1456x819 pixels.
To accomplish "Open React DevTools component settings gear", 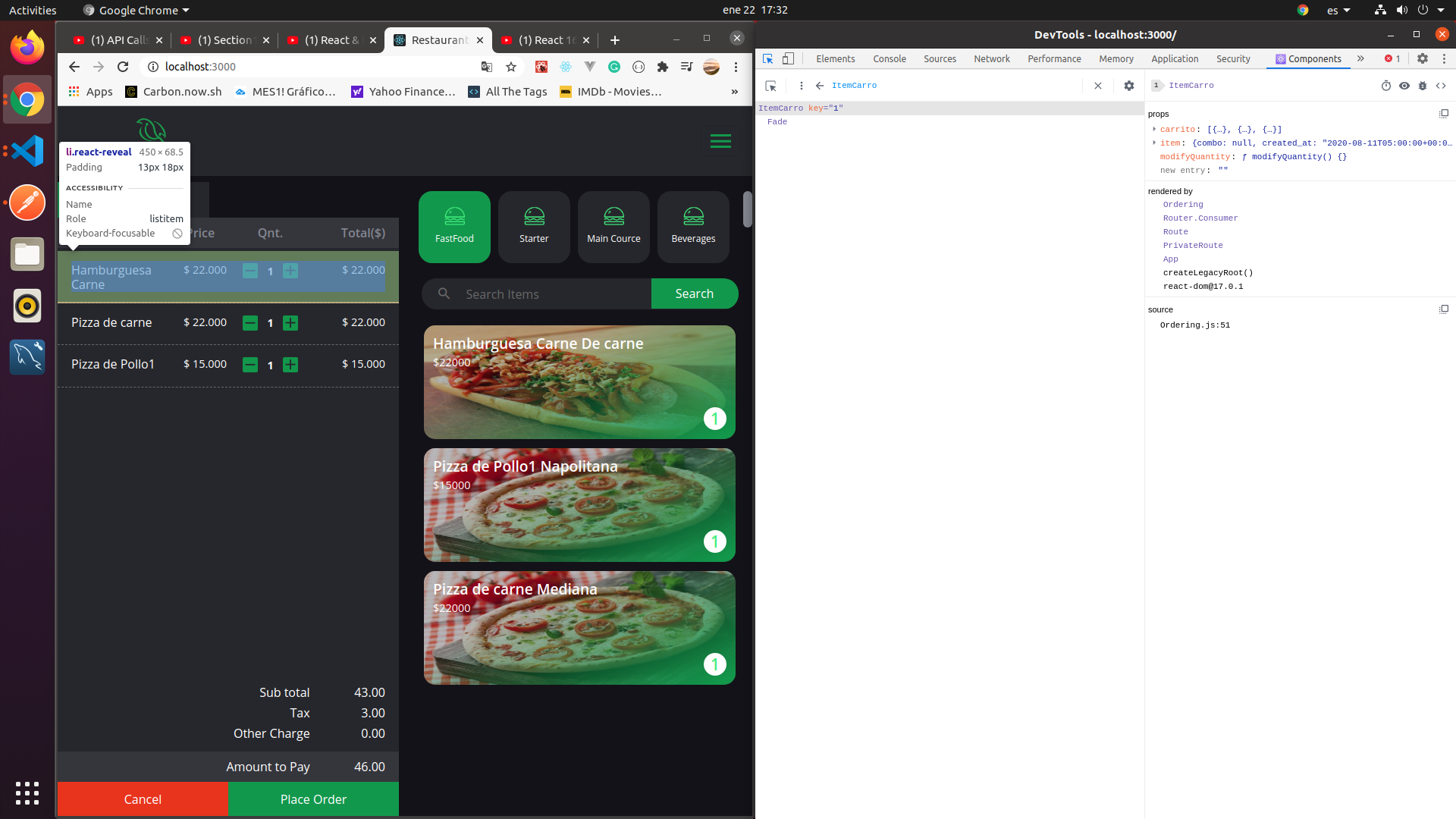I will [1129, 86].
